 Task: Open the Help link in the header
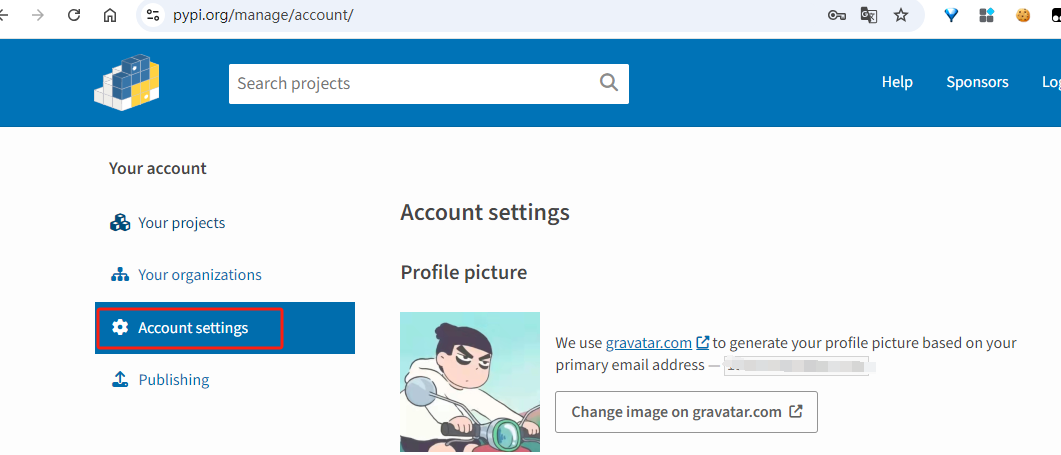(897, 82)
